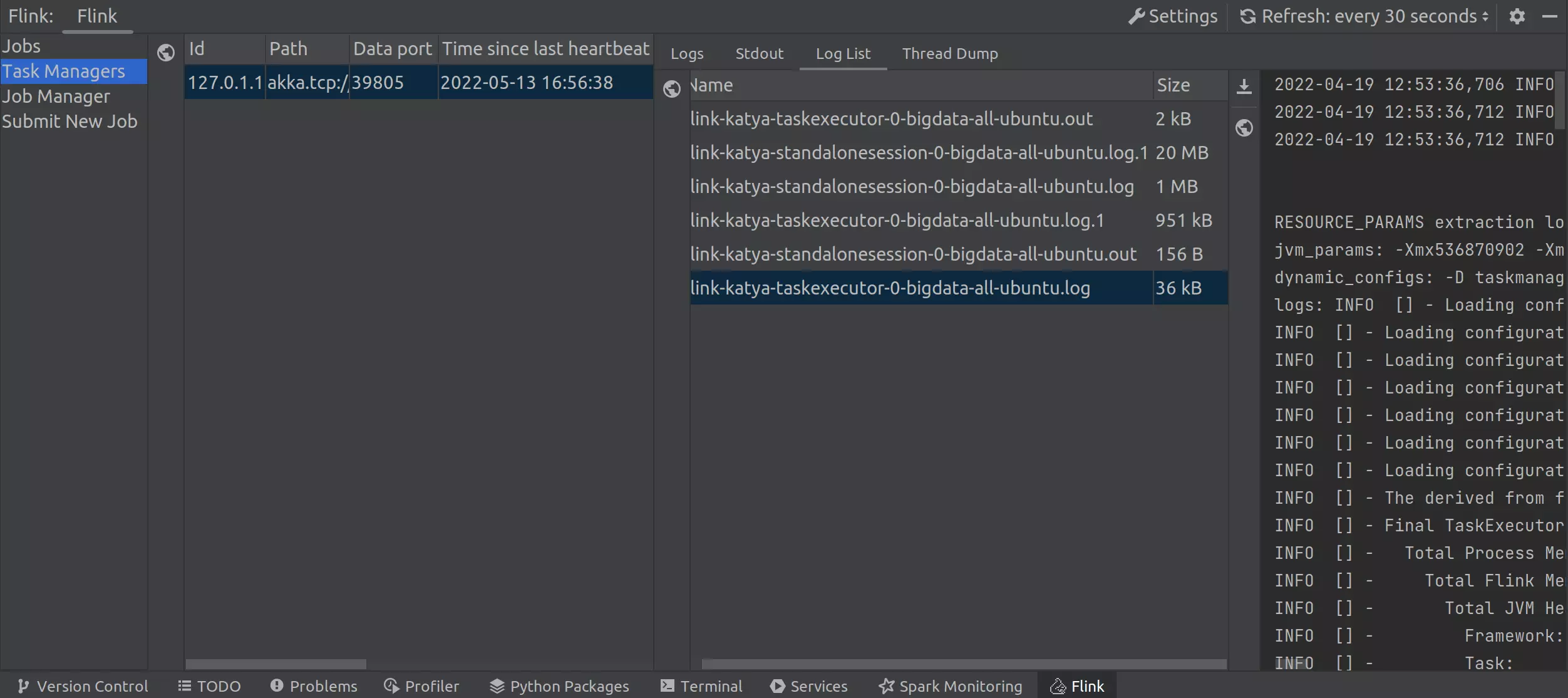Click log list horizontal scrollbar
The width and height of the screenshot is (1568, 698).
click(964, 664)
